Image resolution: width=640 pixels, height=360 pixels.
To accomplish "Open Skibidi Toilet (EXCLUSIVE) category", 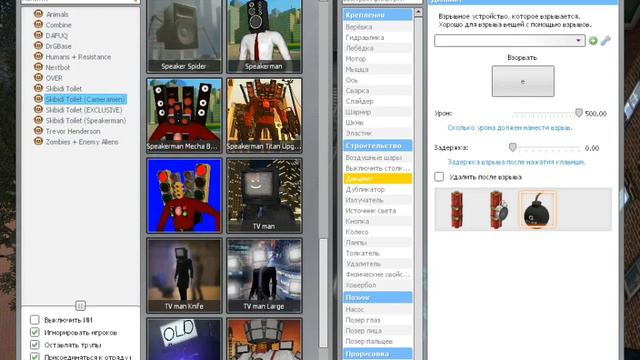I will [84, 110].
